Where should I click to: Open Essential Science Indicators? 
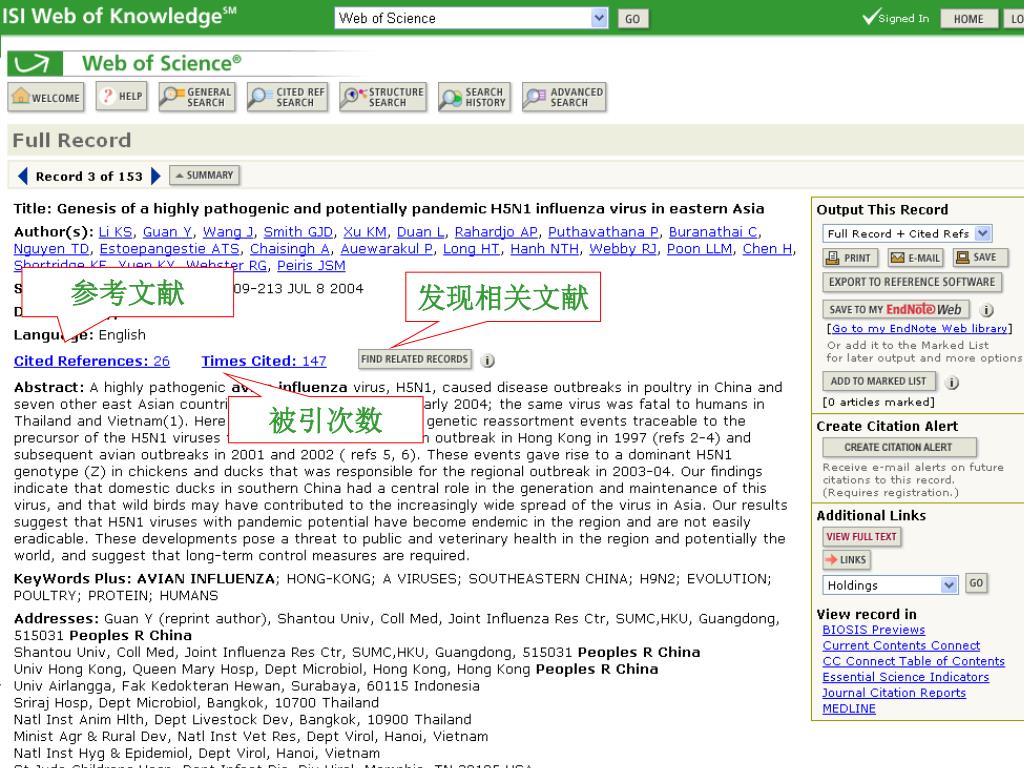906,677
